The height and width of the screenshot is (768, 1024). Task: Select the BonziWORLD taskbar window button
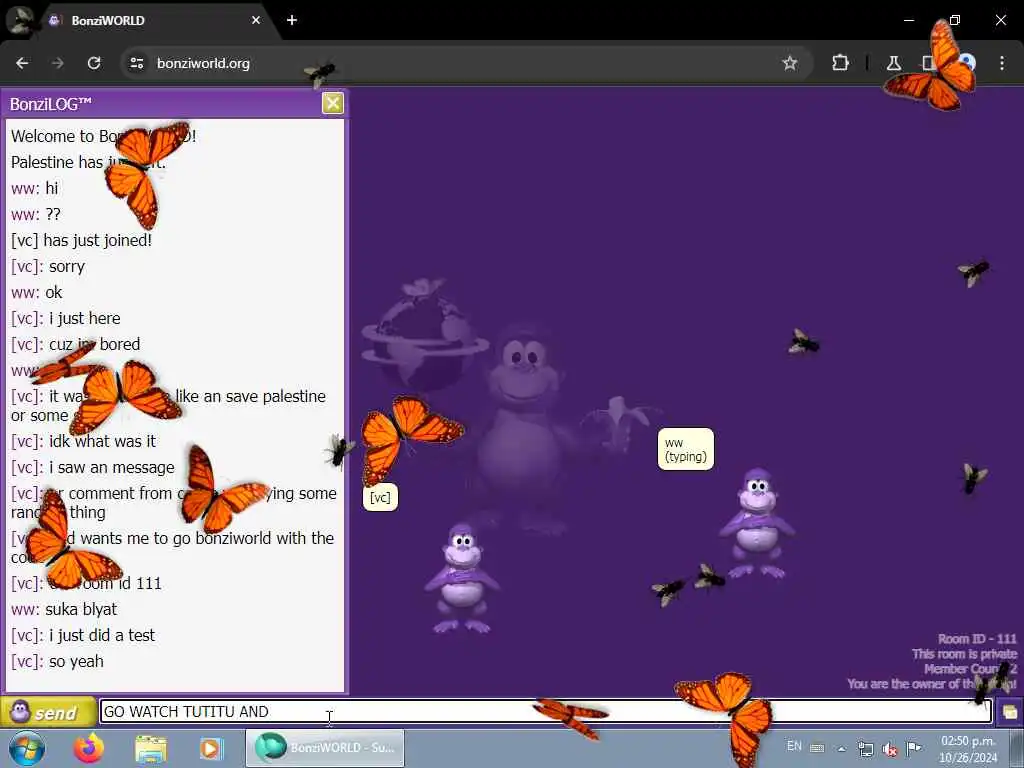pyautogui.click(x=325, y=748)
